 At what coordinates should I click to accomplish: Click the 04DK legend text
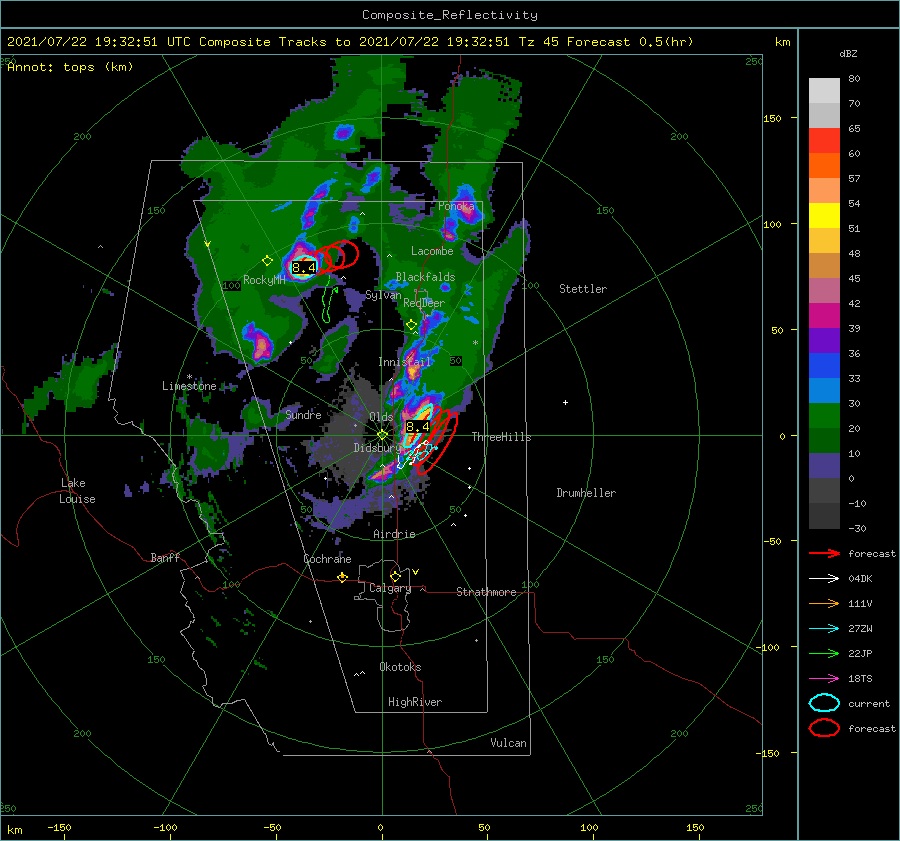[x=860, y=579]
